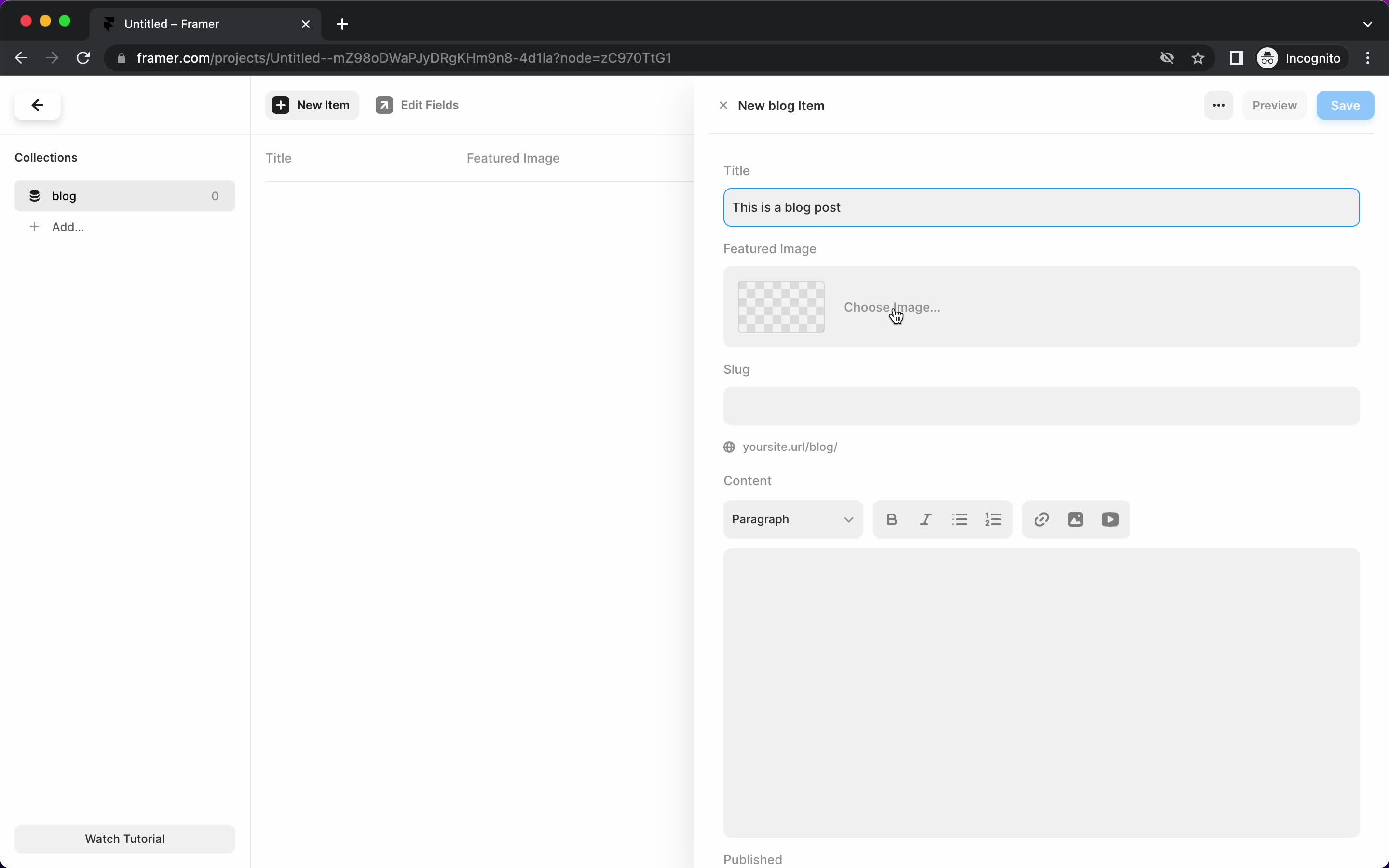This screenshot has width=1389, height=868.
Task: Click the site lock icon
Action: click(x=121, y=58)
